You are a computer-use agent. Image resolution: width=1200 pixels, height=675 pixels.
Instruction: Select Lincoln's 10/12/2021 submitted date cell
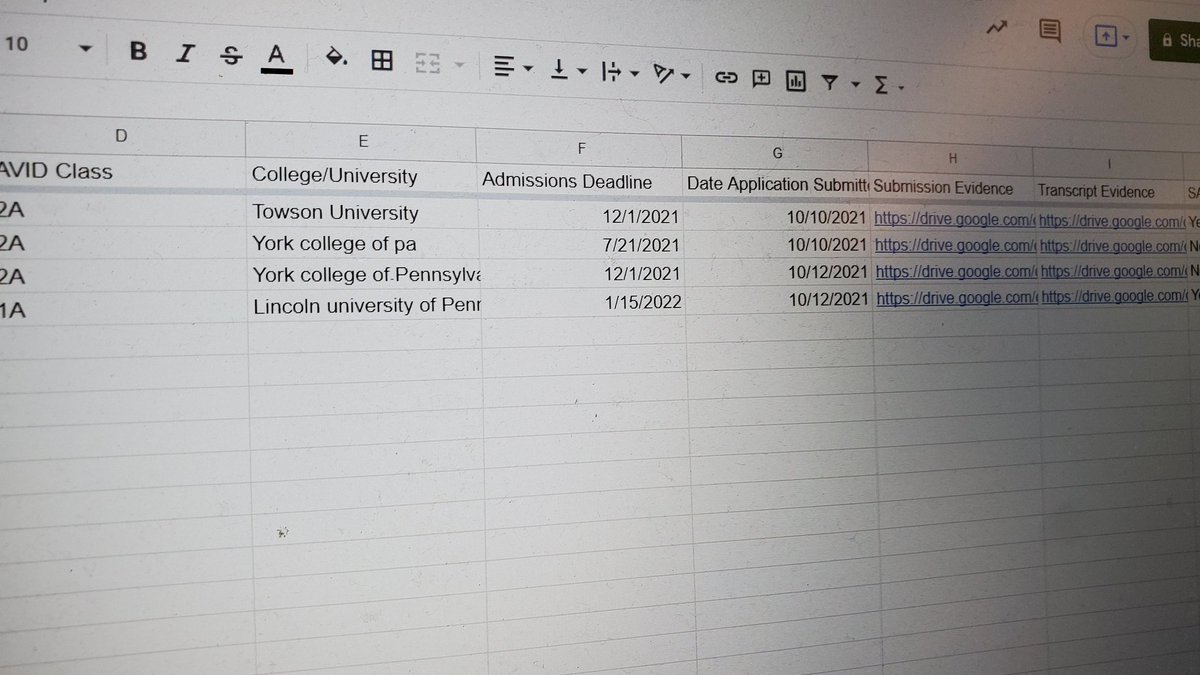click(781, 299)
